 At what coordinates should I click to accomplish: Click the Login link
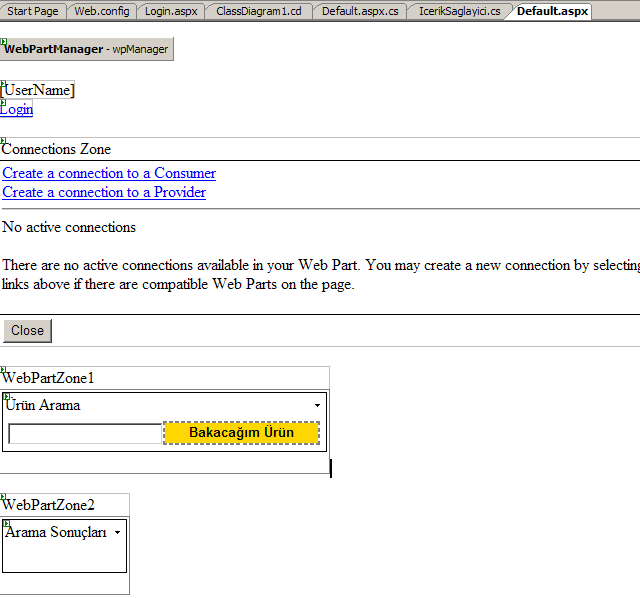[x=17, y=109]
